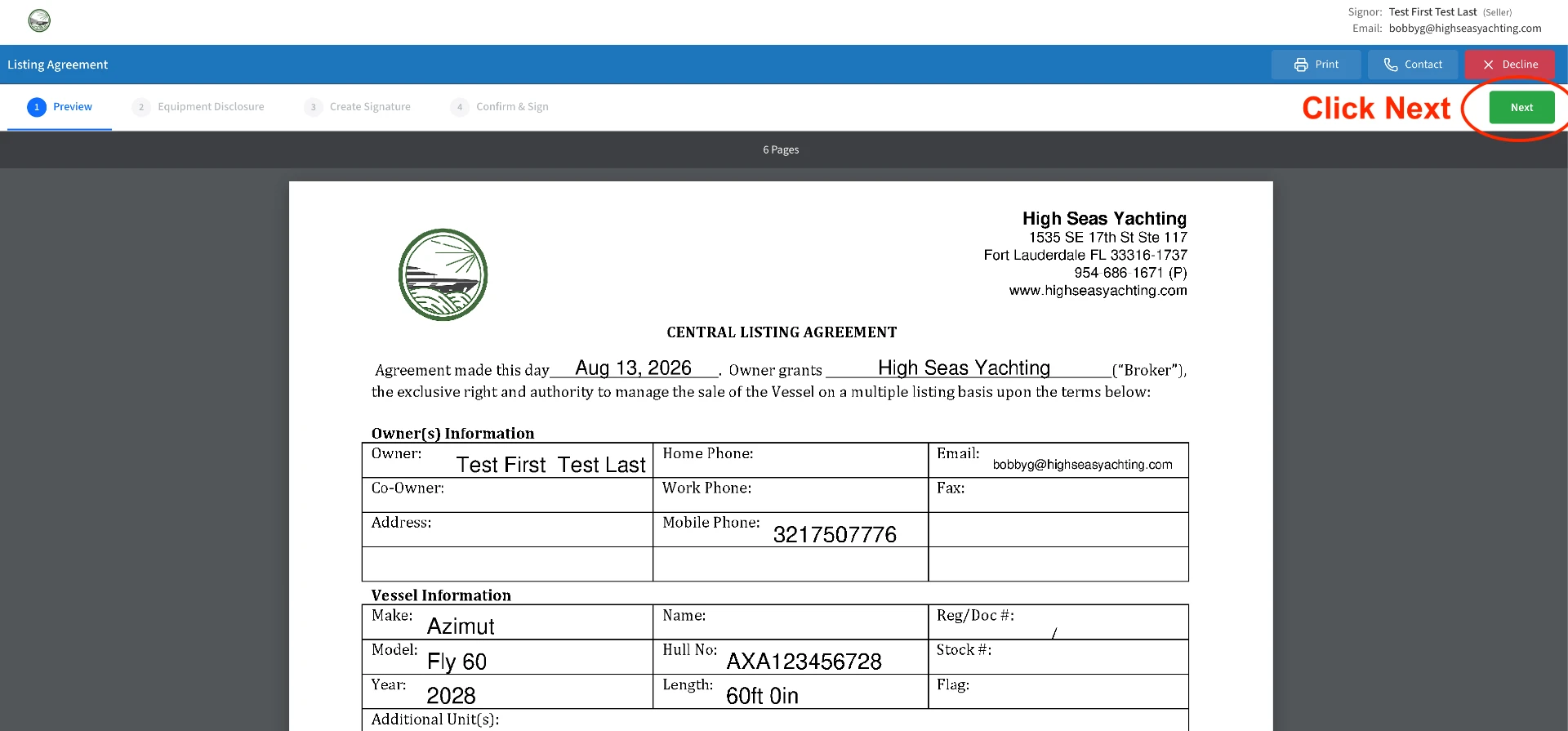Image resolution: width=1568 pixels, height=731 pixels.
Task: Click the printer icon on Print button
Action: [x=1301, y=65]
